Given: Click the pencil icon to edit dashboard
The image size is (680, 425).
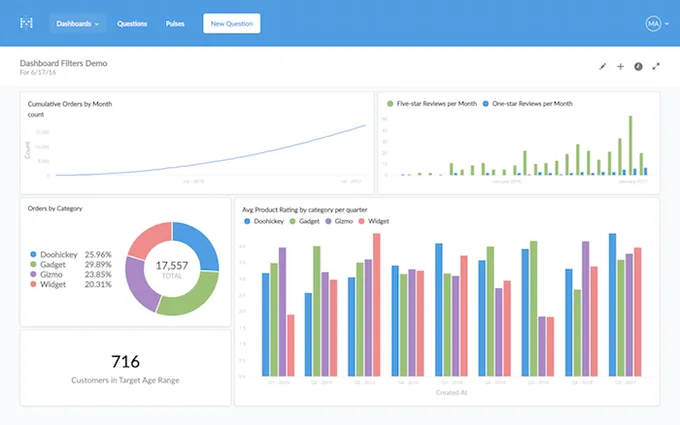Looking at the screenshot, I should 602,66.
